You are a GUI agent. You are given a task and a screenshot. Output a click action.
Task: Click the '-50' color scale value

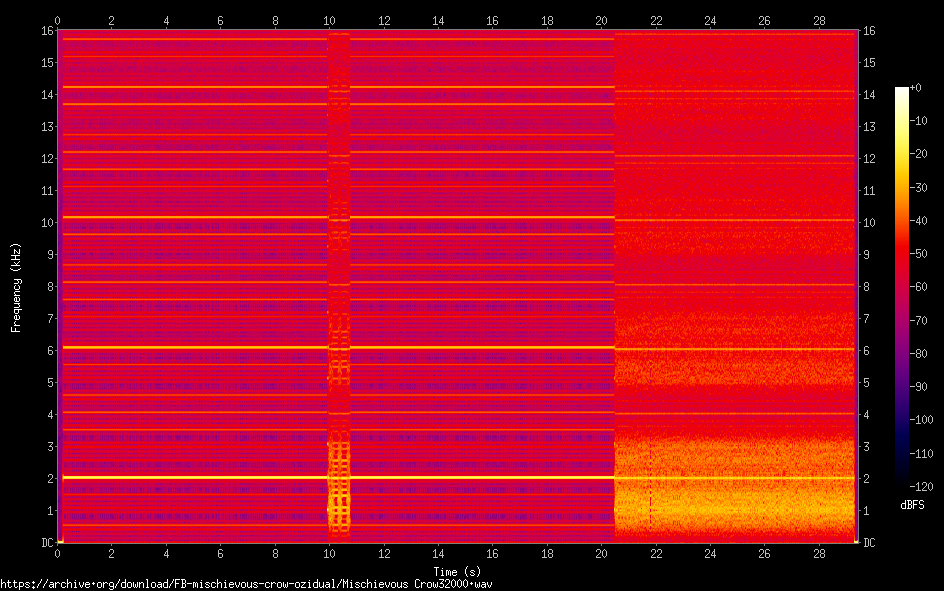click(919, 254)
